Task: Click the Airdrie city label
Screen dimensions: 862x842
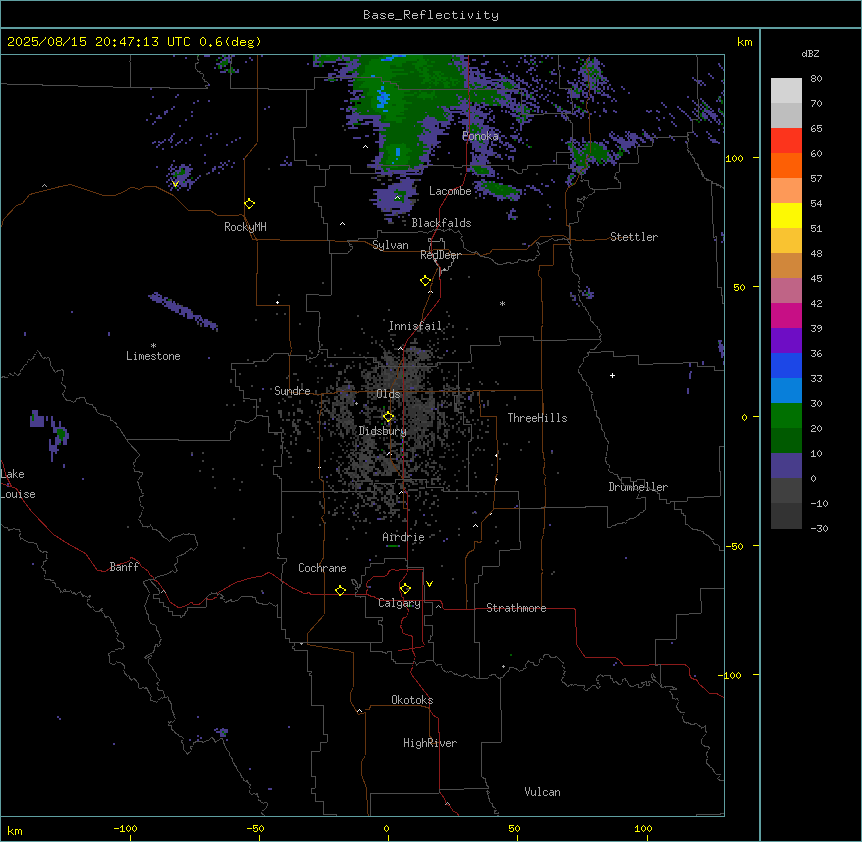Action: pos(403,537)
